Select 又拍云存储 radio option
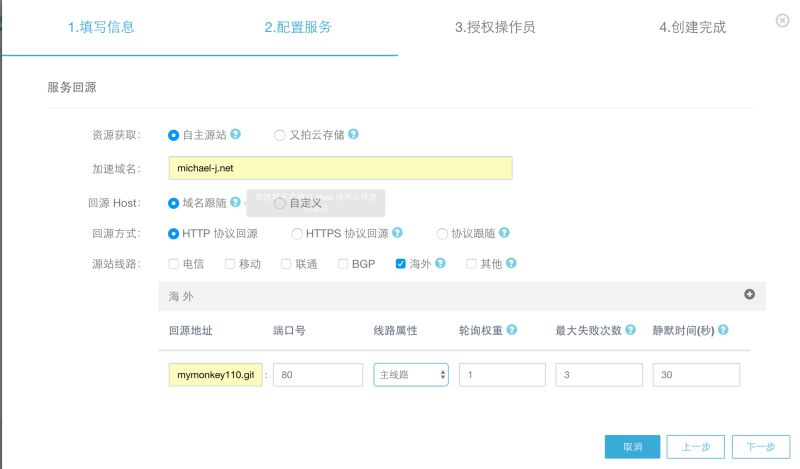This screenshot has width=800, height=469. 279,134
